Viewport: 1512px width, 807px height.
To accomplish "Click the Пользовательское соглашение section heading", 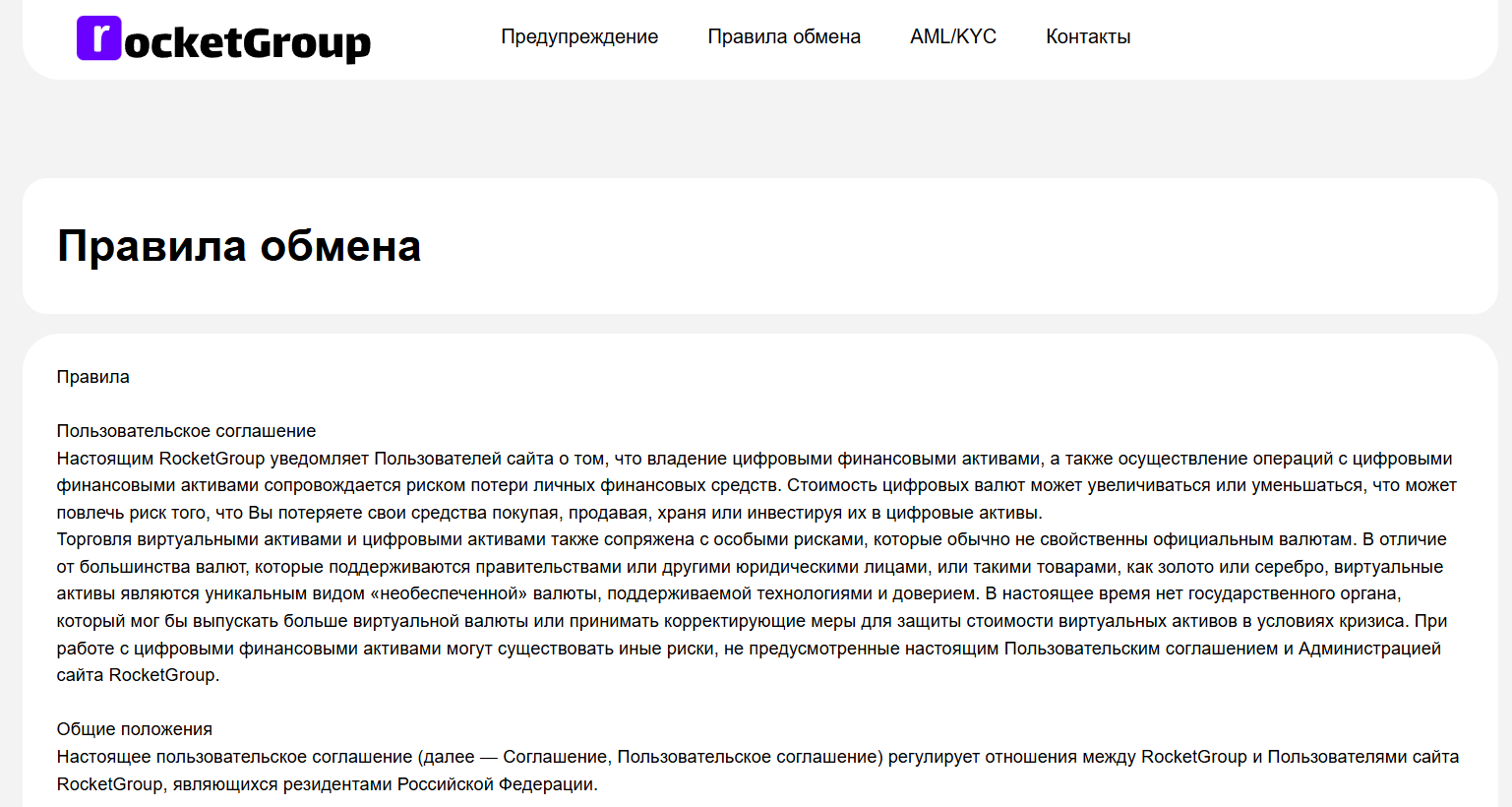I will (187, 431).
